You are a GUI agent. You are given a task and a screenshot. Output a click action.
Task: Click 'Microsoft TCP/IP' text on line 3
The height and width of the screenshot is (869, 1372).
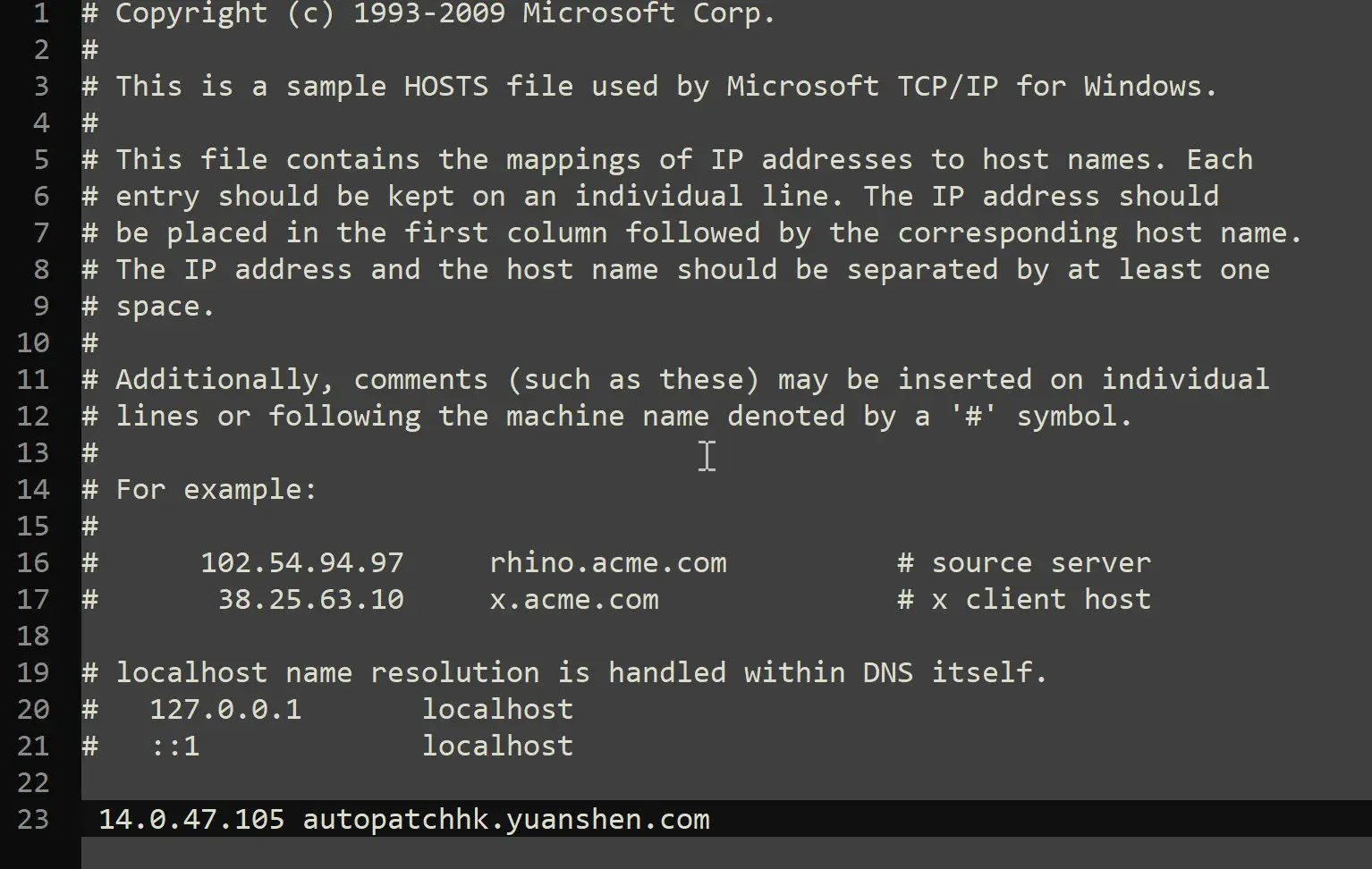click(862, 87)
